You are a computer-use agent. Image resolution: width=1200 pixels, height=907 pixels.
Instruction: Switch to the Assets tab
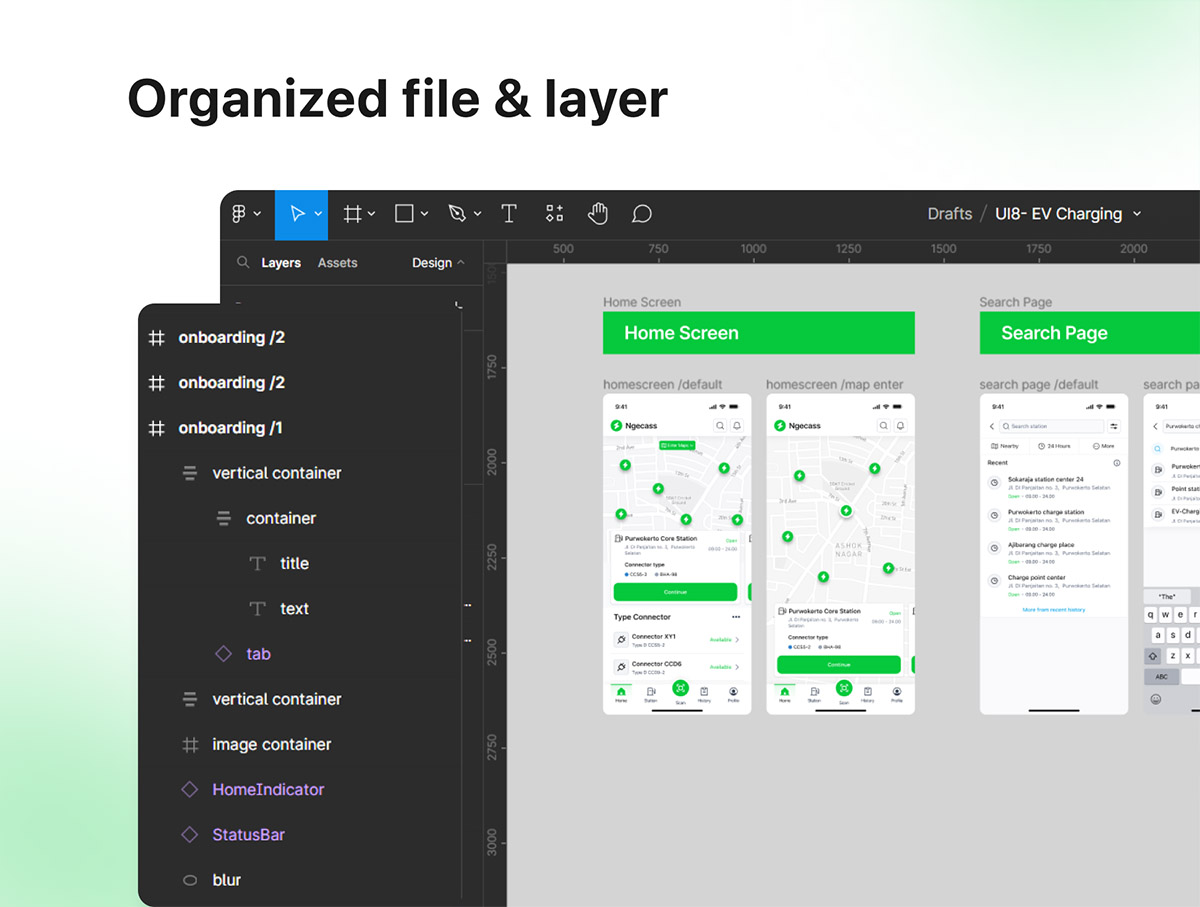pos(337,263)
